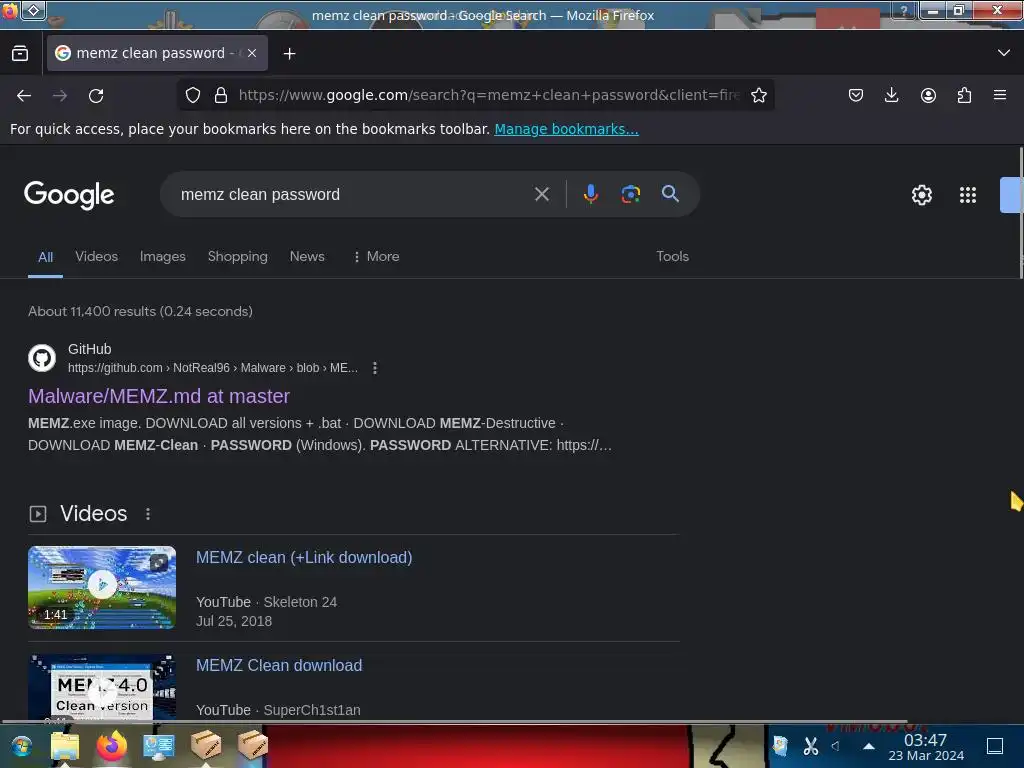1024x768 pixels.
Task: Bookmark this page with the star
Action: tap(759, 95)
